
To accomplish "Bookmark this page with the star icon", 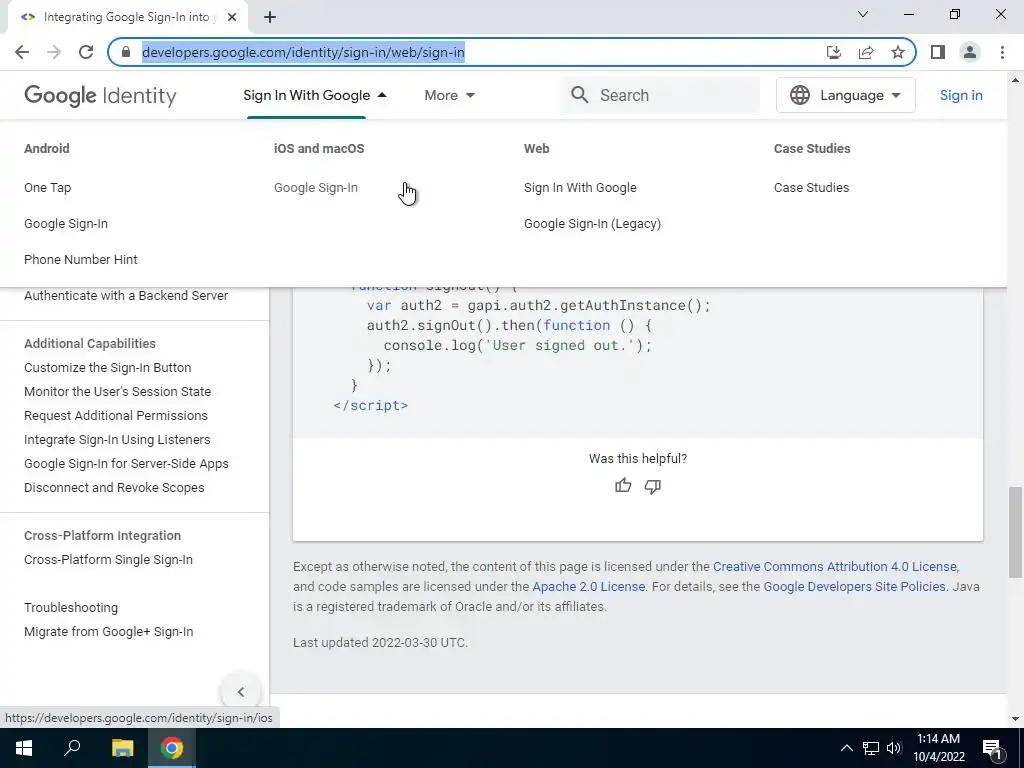I will tap(898, 52).
